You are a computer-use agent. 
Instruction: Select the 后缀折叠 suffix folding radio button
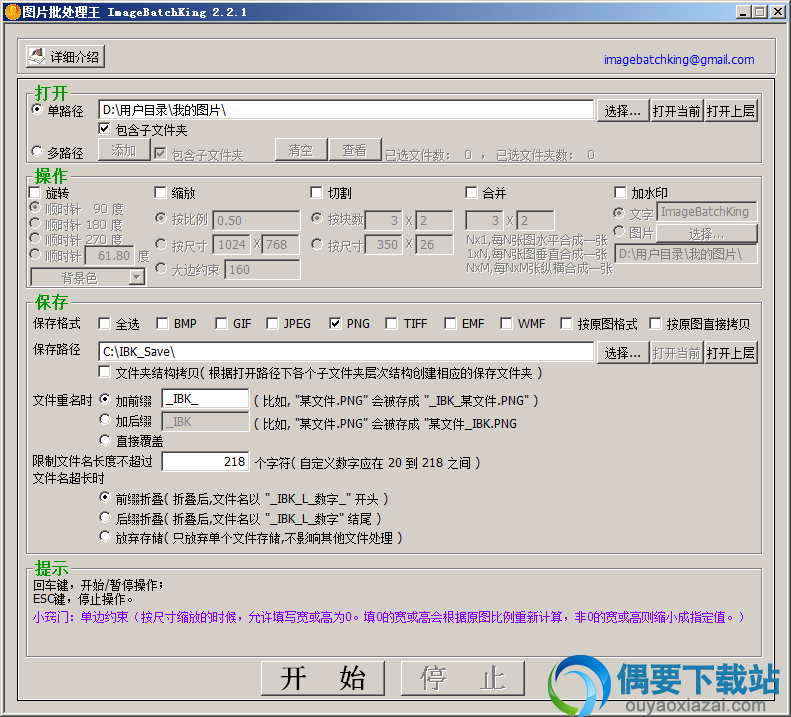[x=105, y=517]
